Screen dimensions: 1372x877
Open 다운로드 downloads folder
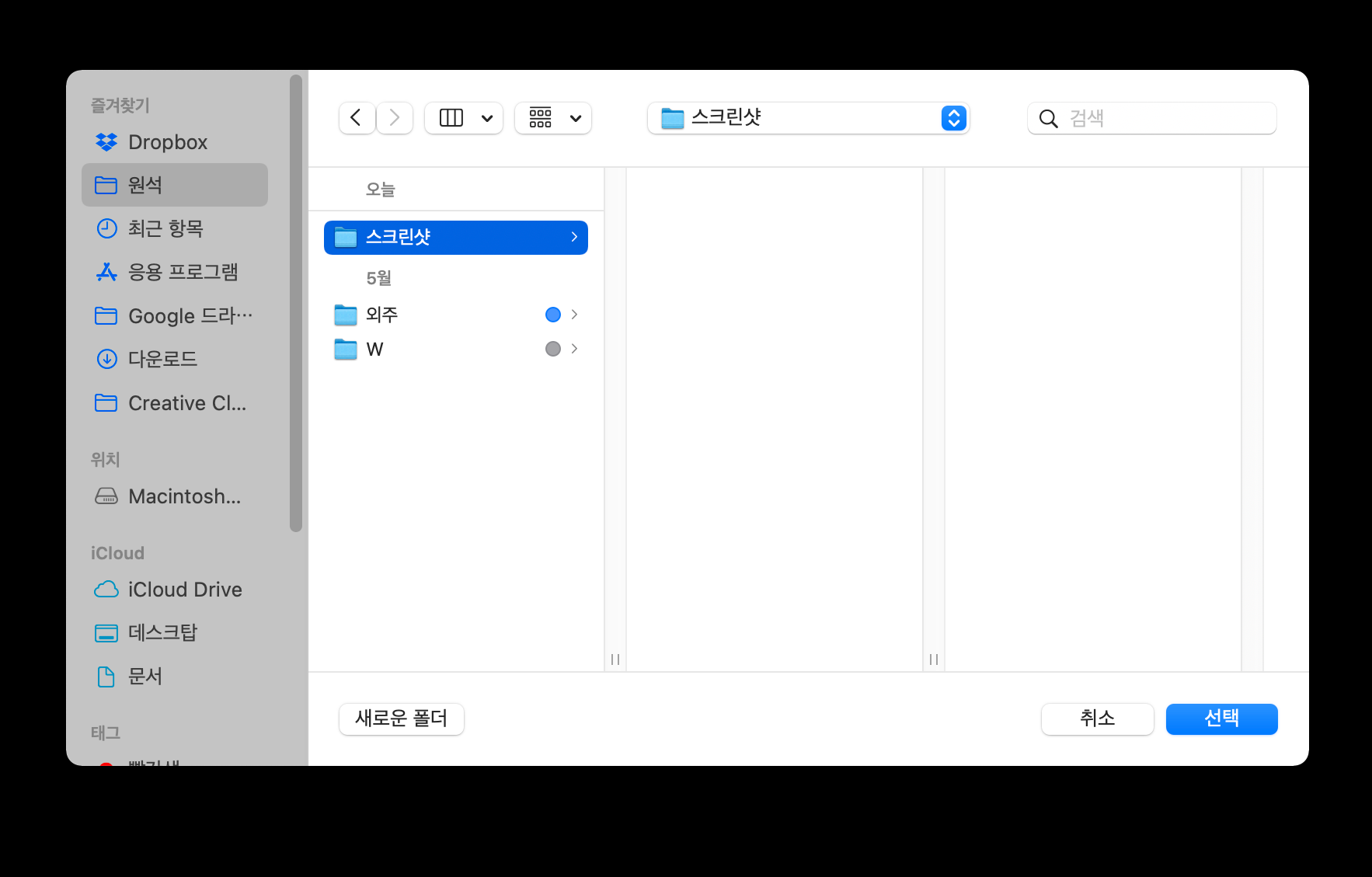click(x=174, y=359)
